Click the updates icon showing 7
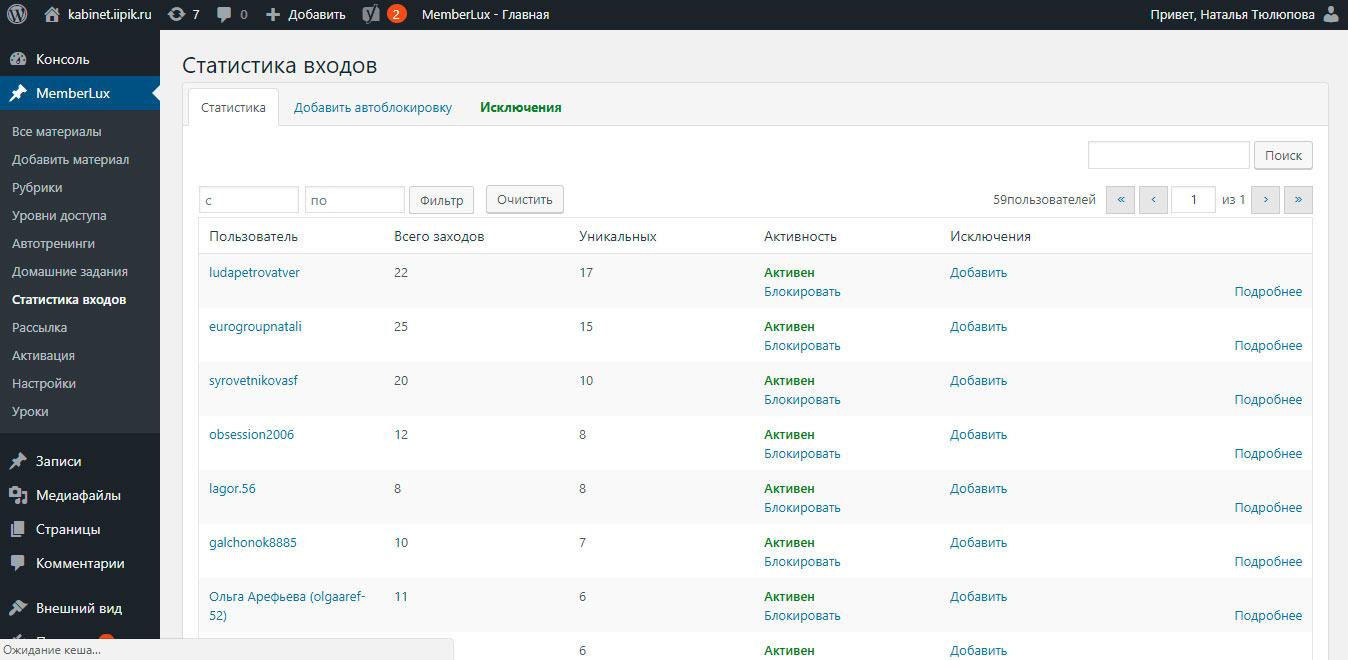This screenshot has width=1348, height=660. (x=177, y=14)
